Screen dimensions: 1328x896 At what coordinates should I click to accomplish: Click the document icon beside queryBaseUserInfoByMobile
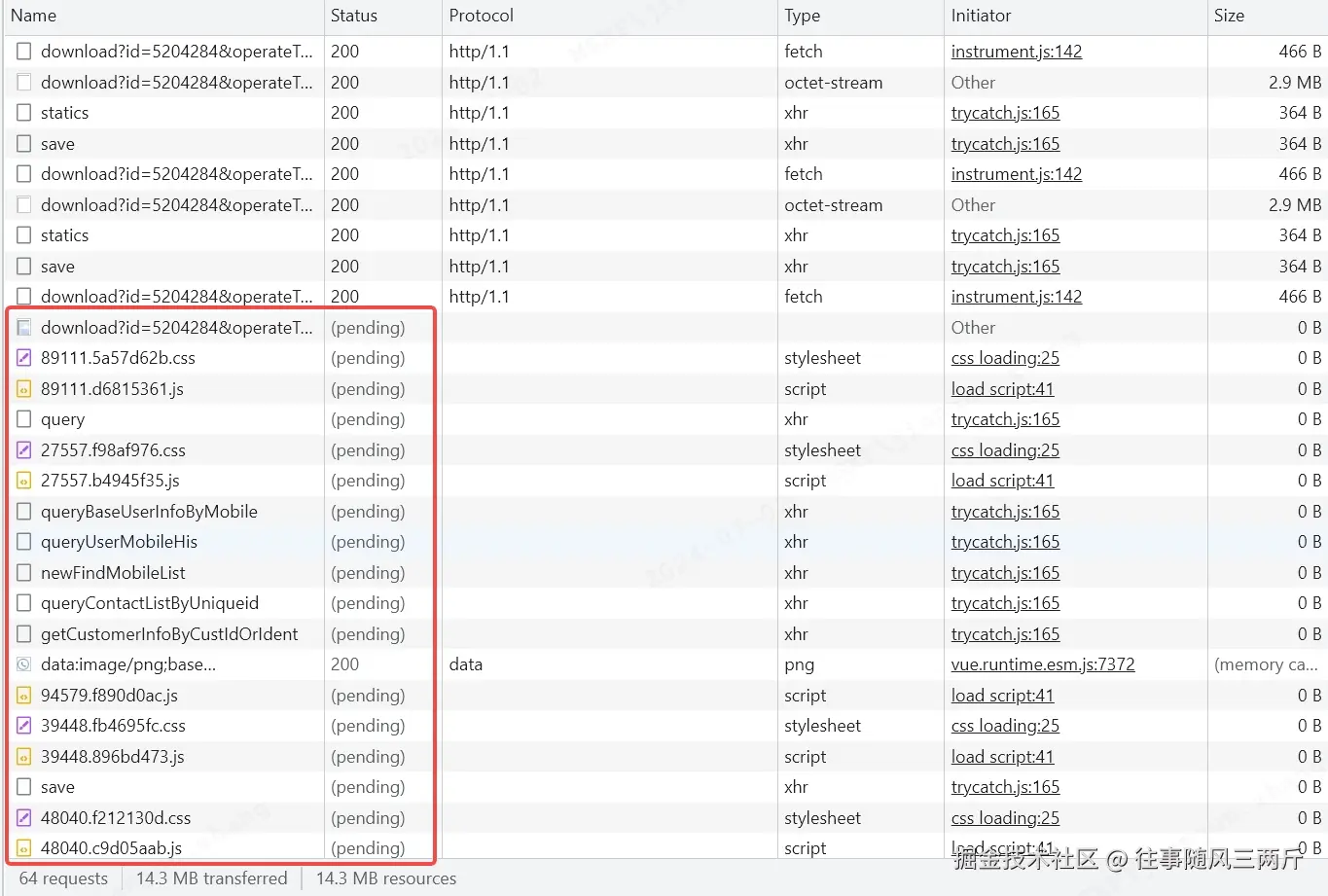click(24, 512)
